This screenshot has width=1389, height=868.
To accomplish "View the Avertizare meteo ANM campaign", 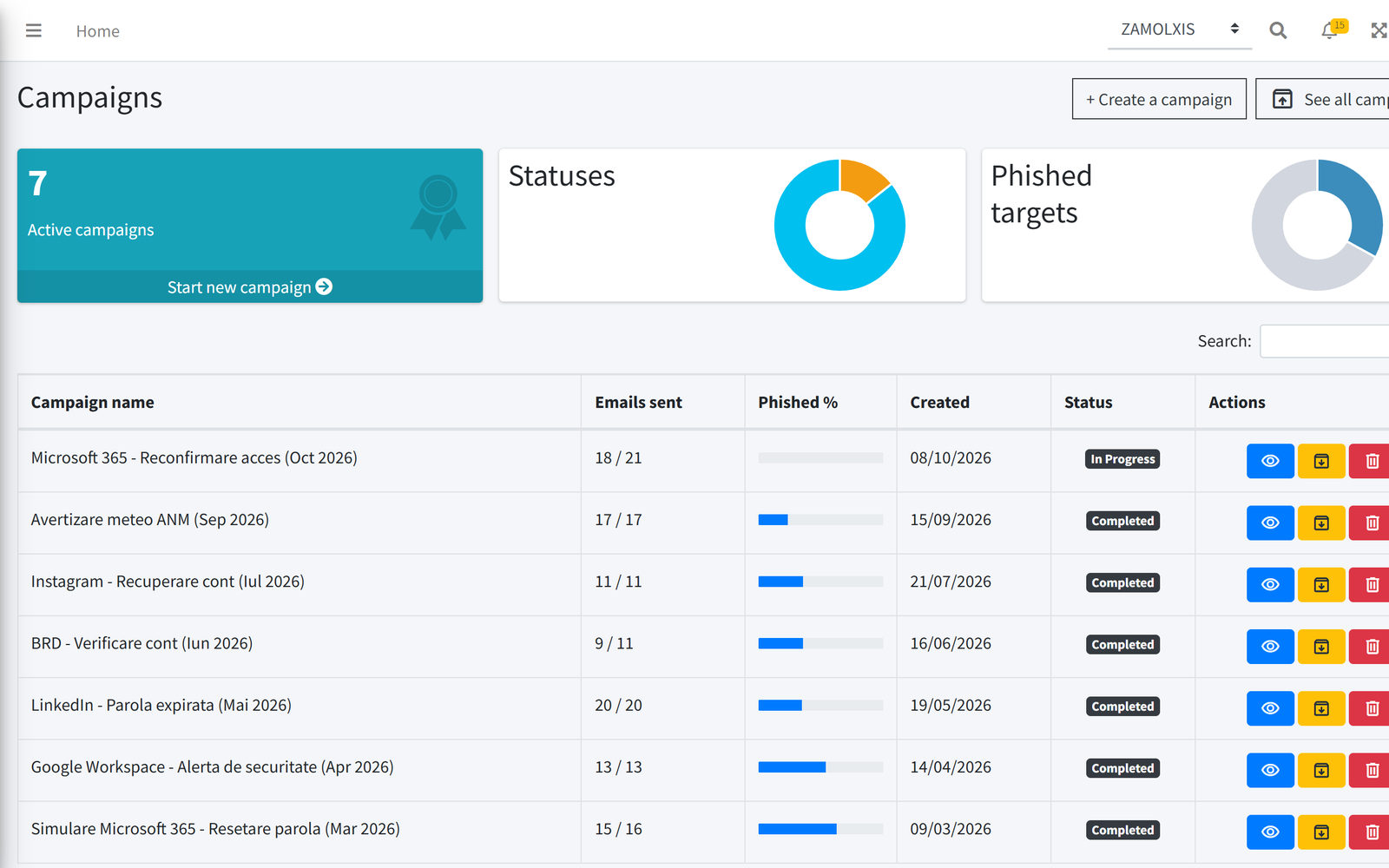I will point(1270,523).
